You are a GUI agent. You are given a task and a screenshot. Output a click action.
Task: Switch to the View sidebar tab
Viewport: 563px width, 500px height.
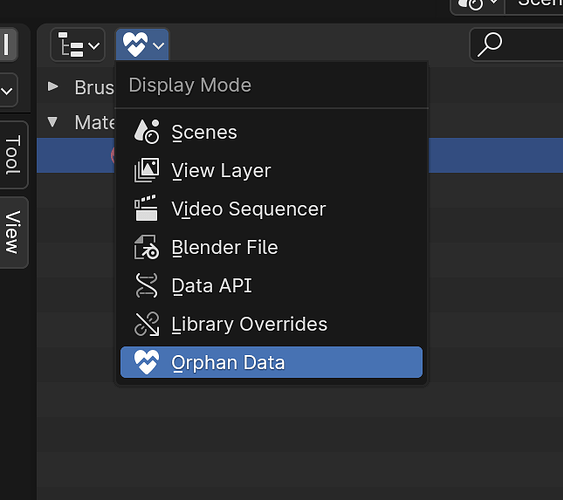point(13,232)
